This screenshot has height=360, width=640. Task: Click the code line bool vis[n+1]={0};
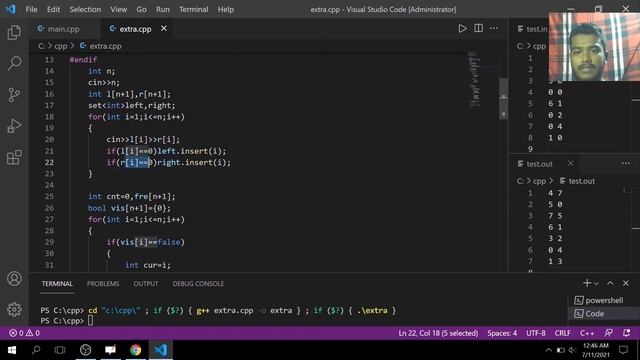click(129, 208)
